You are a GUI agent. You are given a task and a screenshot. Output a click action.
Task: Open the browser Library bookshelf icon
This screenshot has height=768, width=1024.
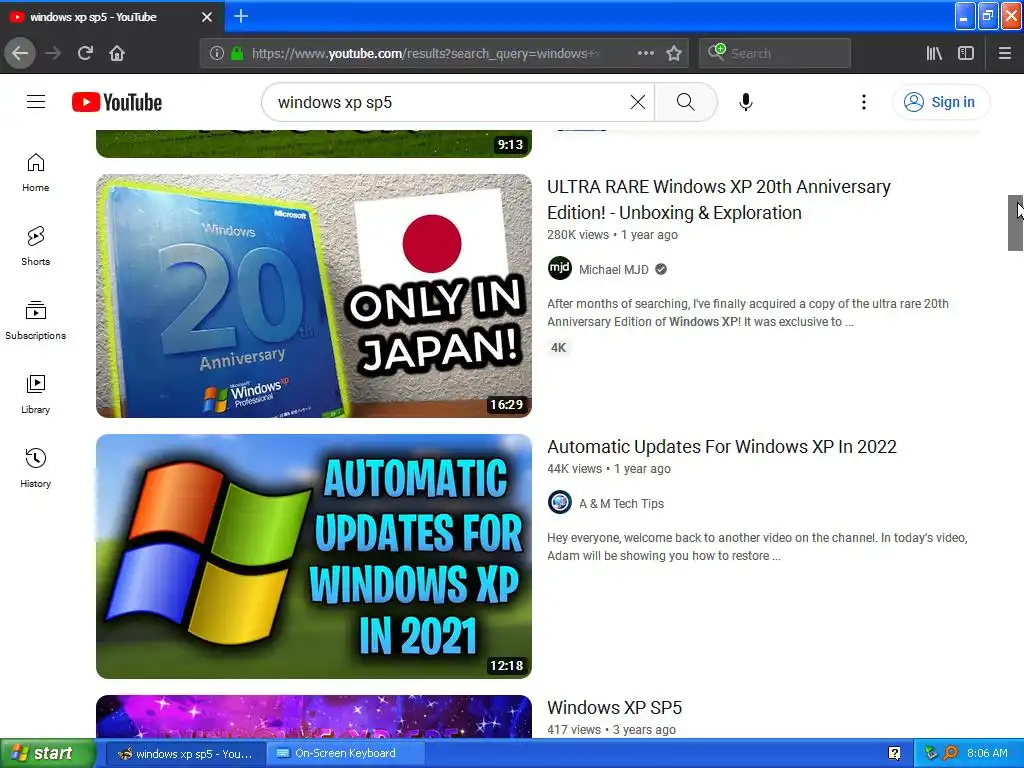[934, 53]
